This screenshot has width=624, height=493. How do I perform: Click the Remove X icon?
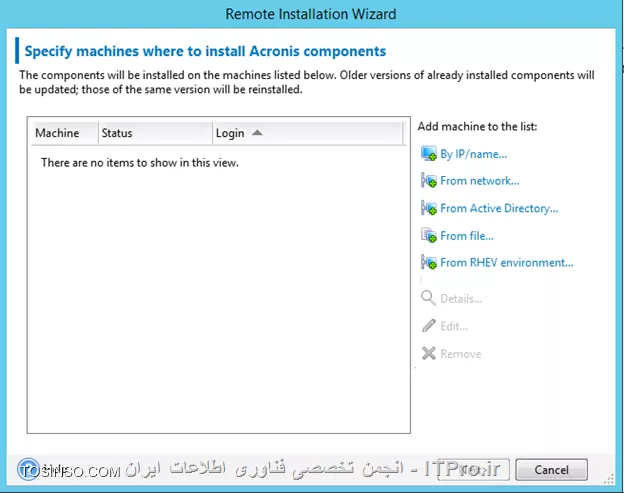pos(429,353)
